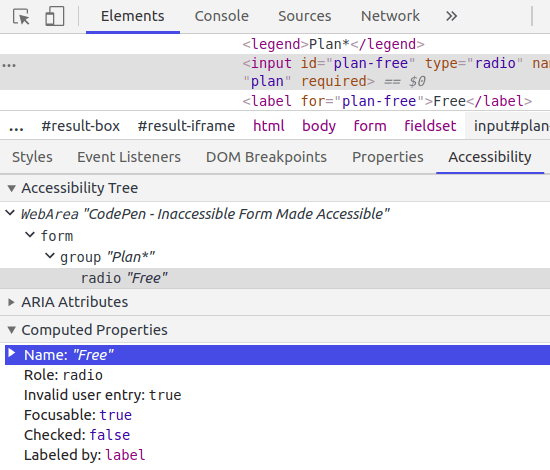
Task: Click the group "Plan*" node label
Action: click(107, 257)
